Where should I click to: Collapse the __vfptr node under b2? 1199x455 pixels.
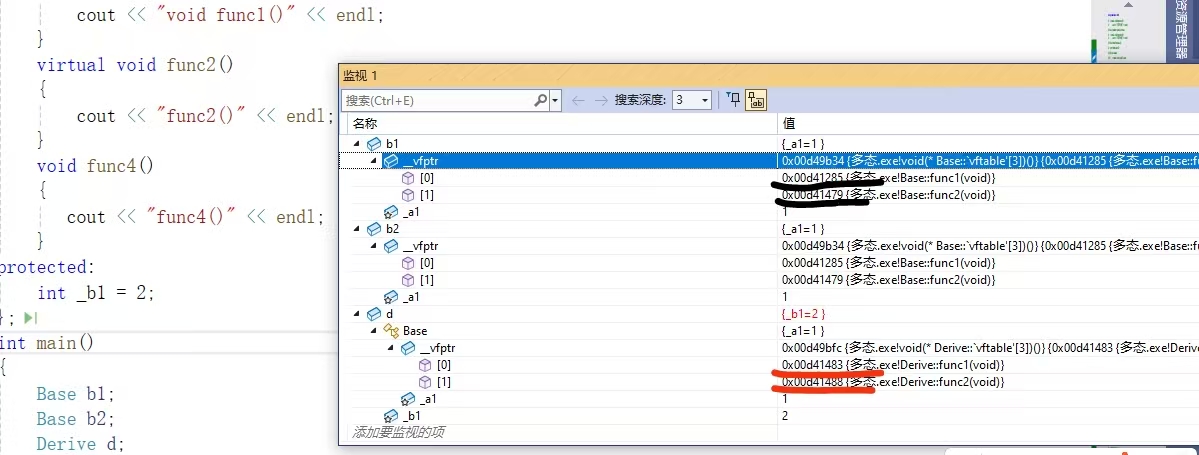(373, 245)
